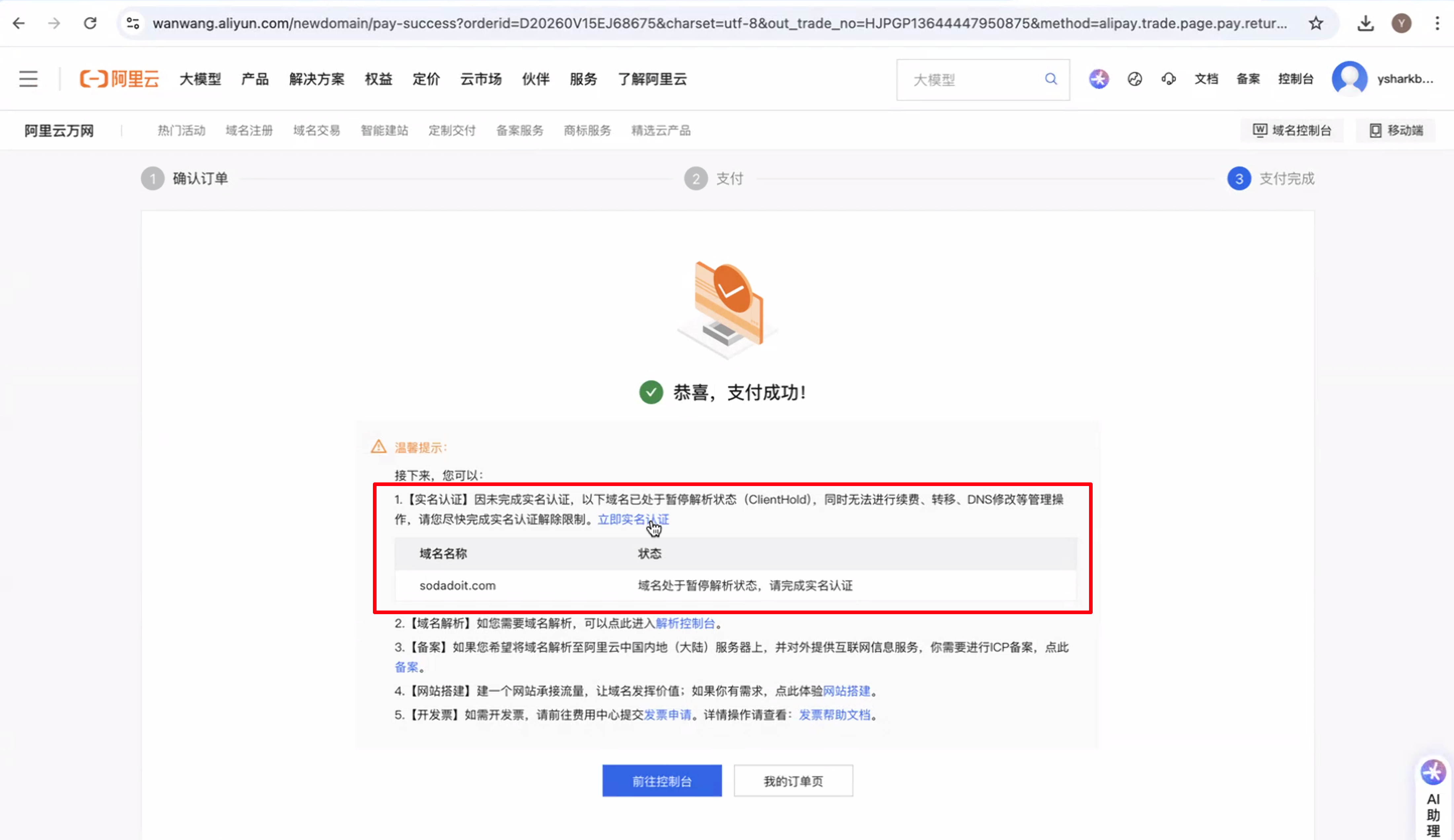The width and height of the screenshot is (1454, 840).
Task: Bookmark this page with the star icon
Action: point(1316,23)
